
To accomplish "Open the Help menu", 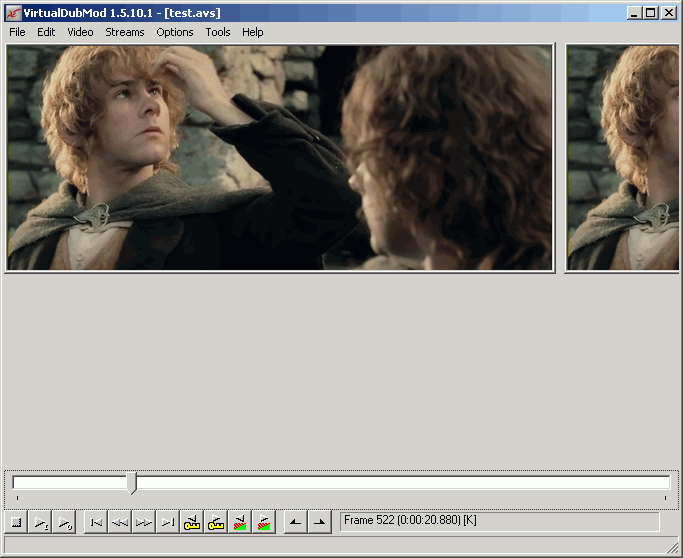I will tap(253, 32).
